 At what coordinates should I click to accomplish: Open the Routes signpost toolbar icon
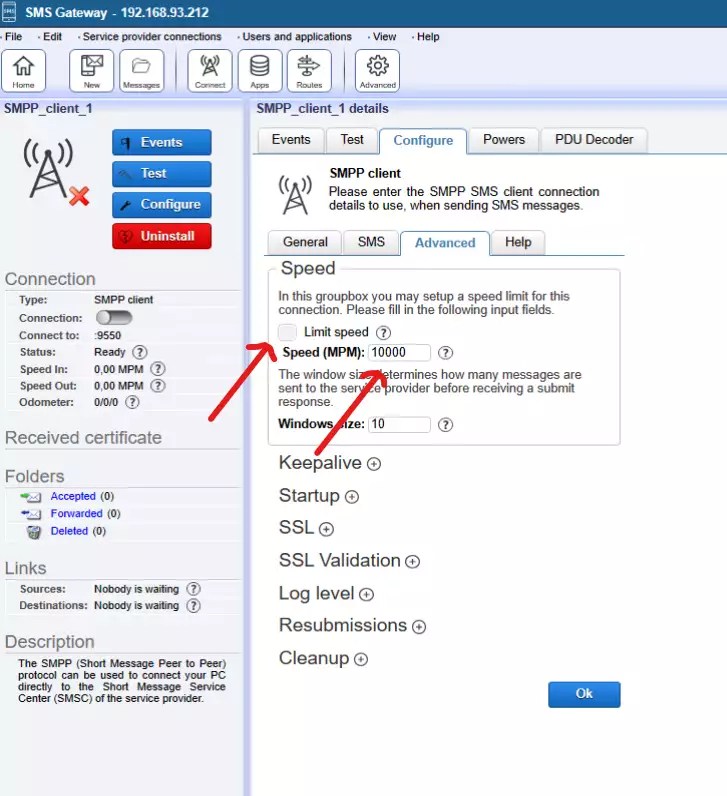[x=309, y=71]
